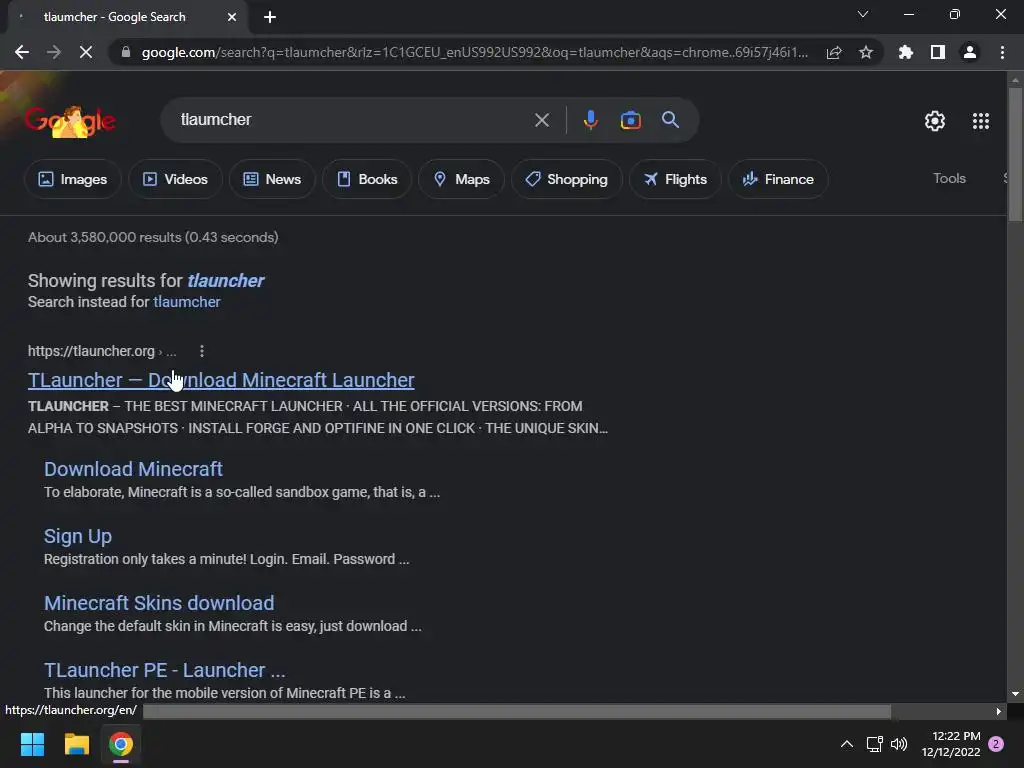The height and width of the screenshot is (768, 1024).
Task: Filter results by Videos
Action: pyautogui.click(x=175, y=179)
